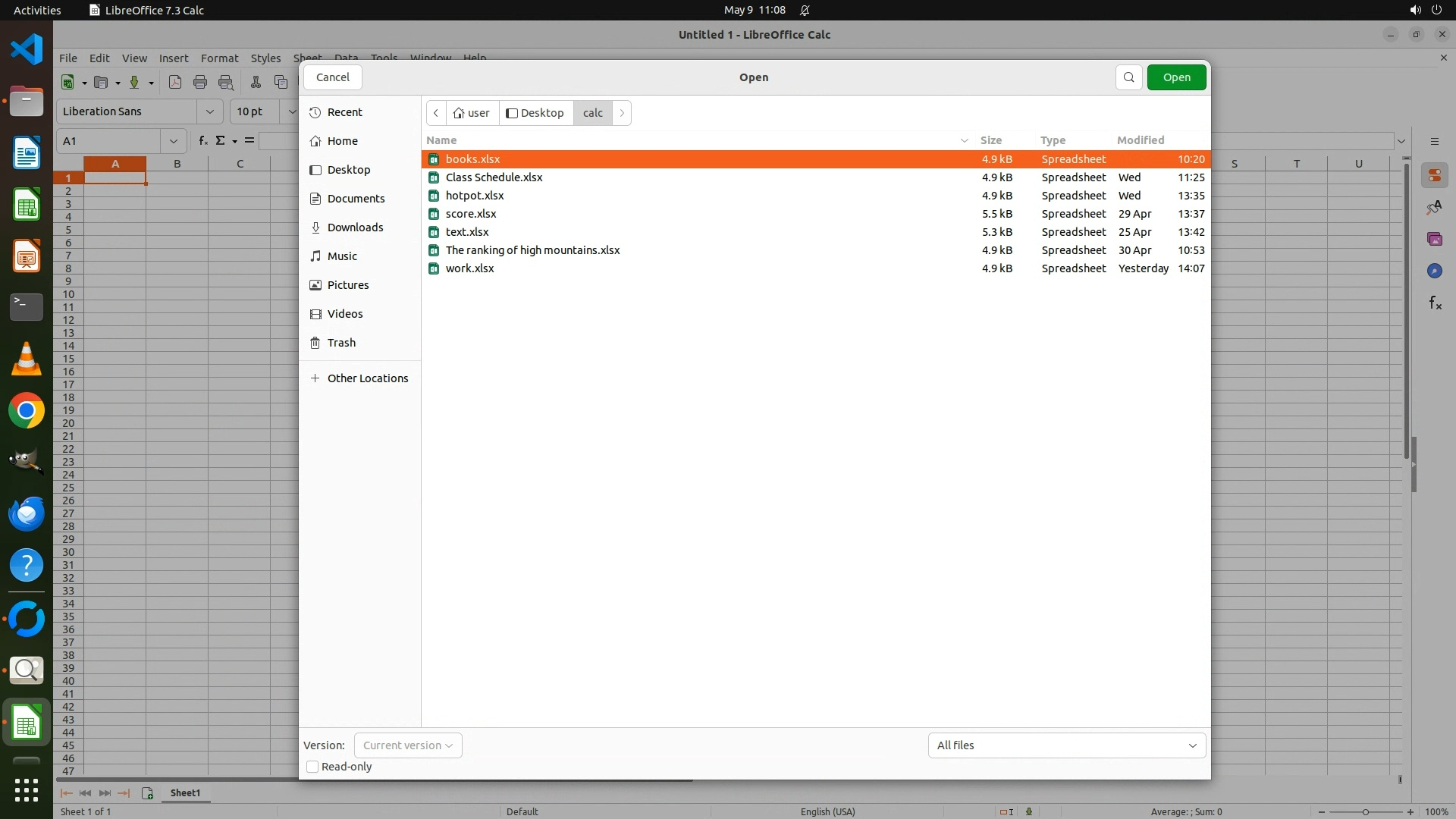This screenshot has height=819, width=1456.
Task: Select the score.xlsx file
Action: click(x=471, y=214)
